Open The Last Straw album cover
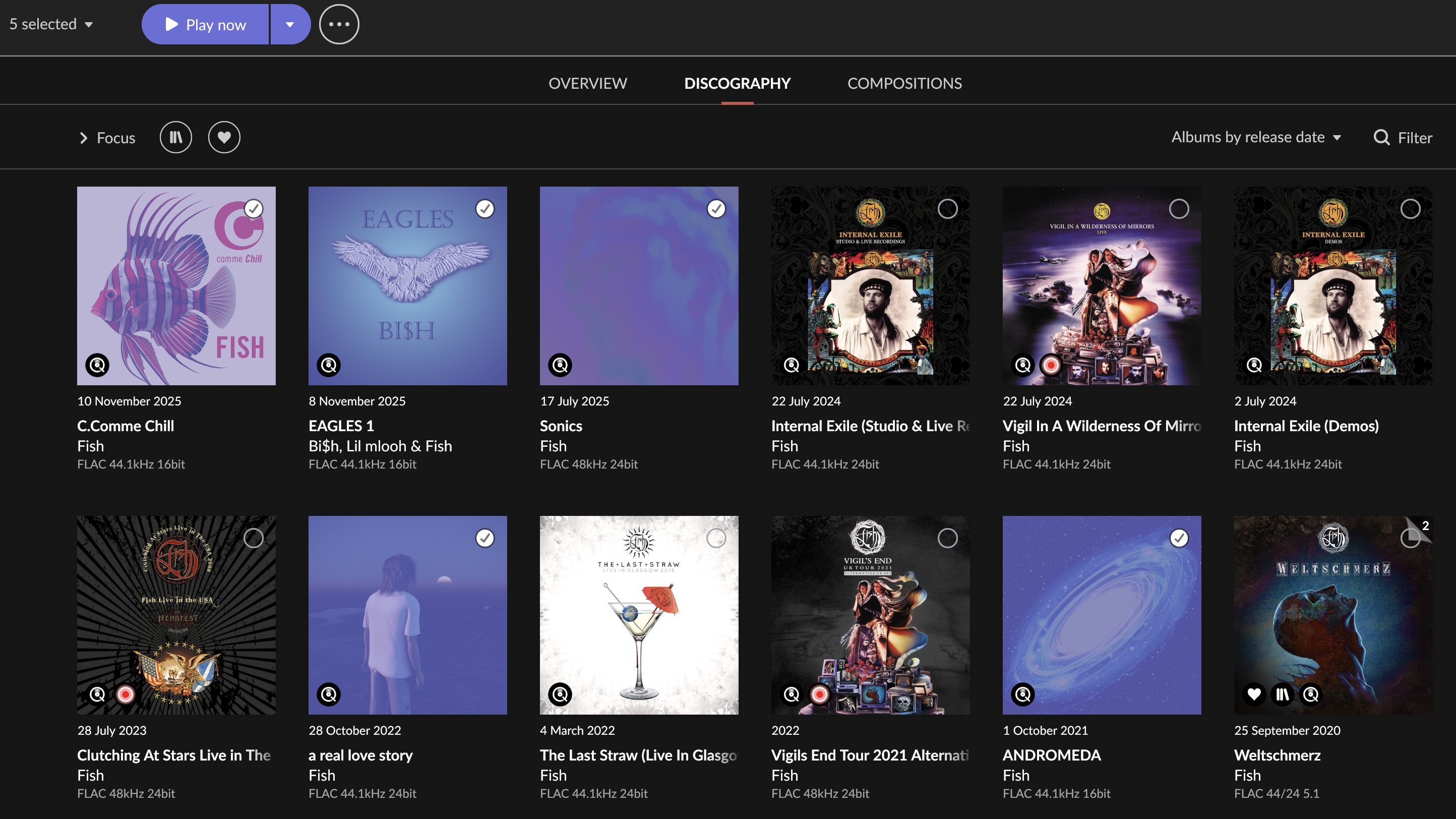 (639, 615)
